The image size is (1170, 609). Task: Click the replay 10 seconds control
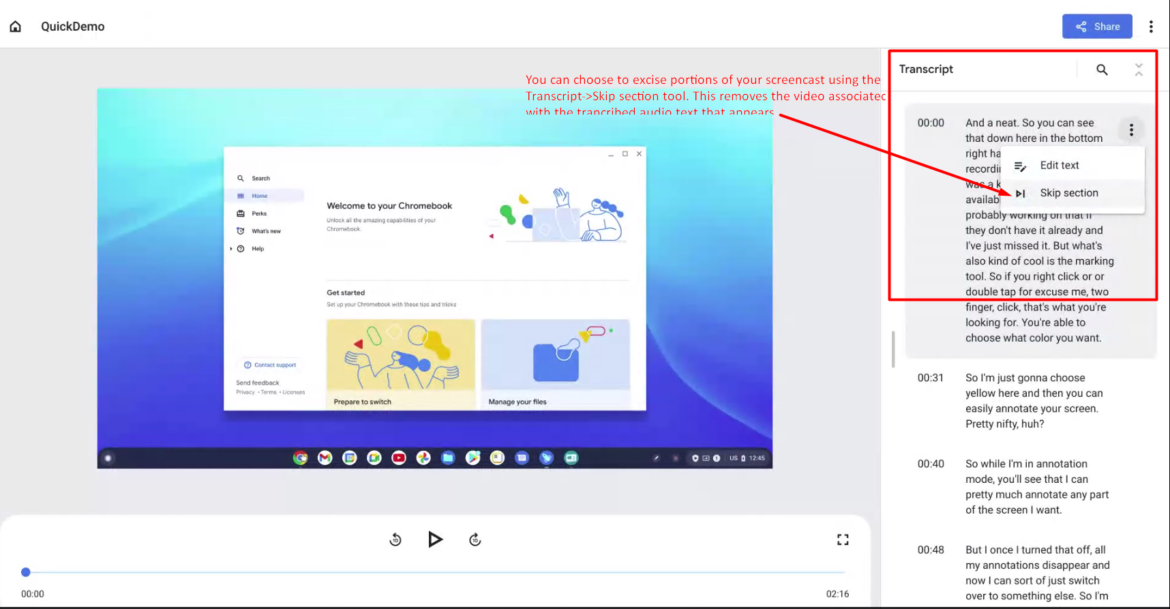pyautogui.click(x=395, y=538)
